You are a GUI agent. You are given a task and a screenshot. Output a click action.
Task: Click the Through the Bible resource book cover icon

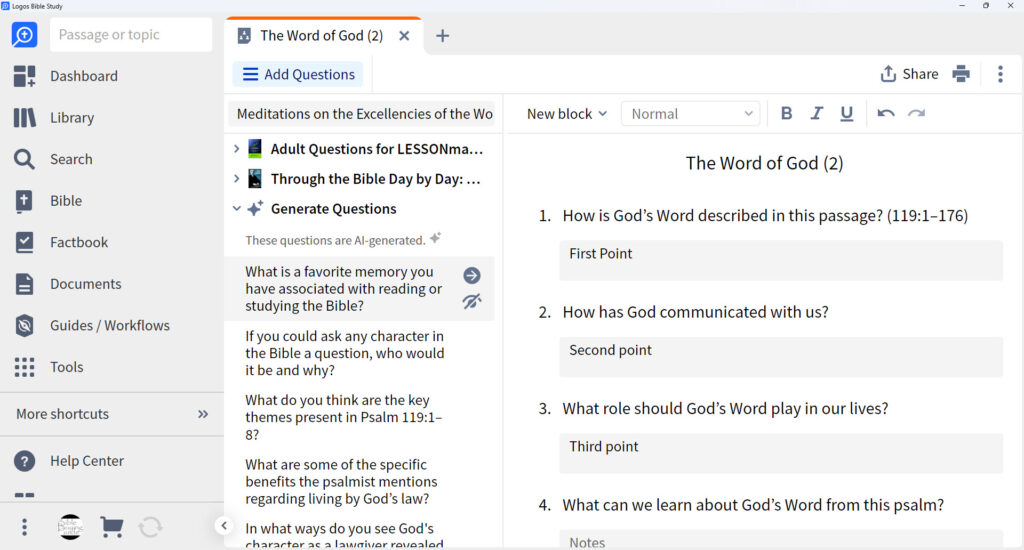pyautogui.click(x=255, y=178)
